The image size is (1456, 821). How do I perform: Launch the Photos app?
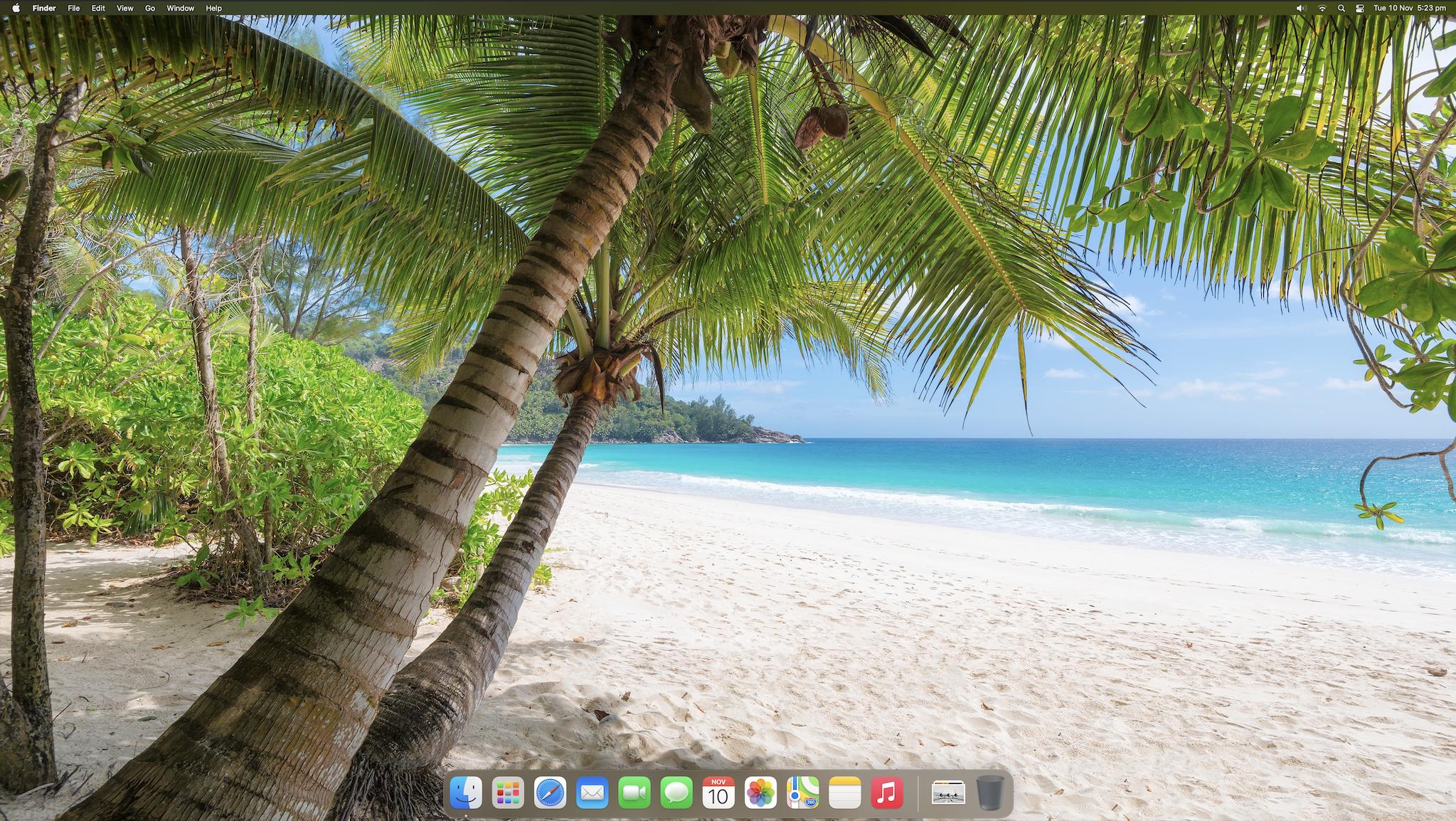(x=760, y=793)
